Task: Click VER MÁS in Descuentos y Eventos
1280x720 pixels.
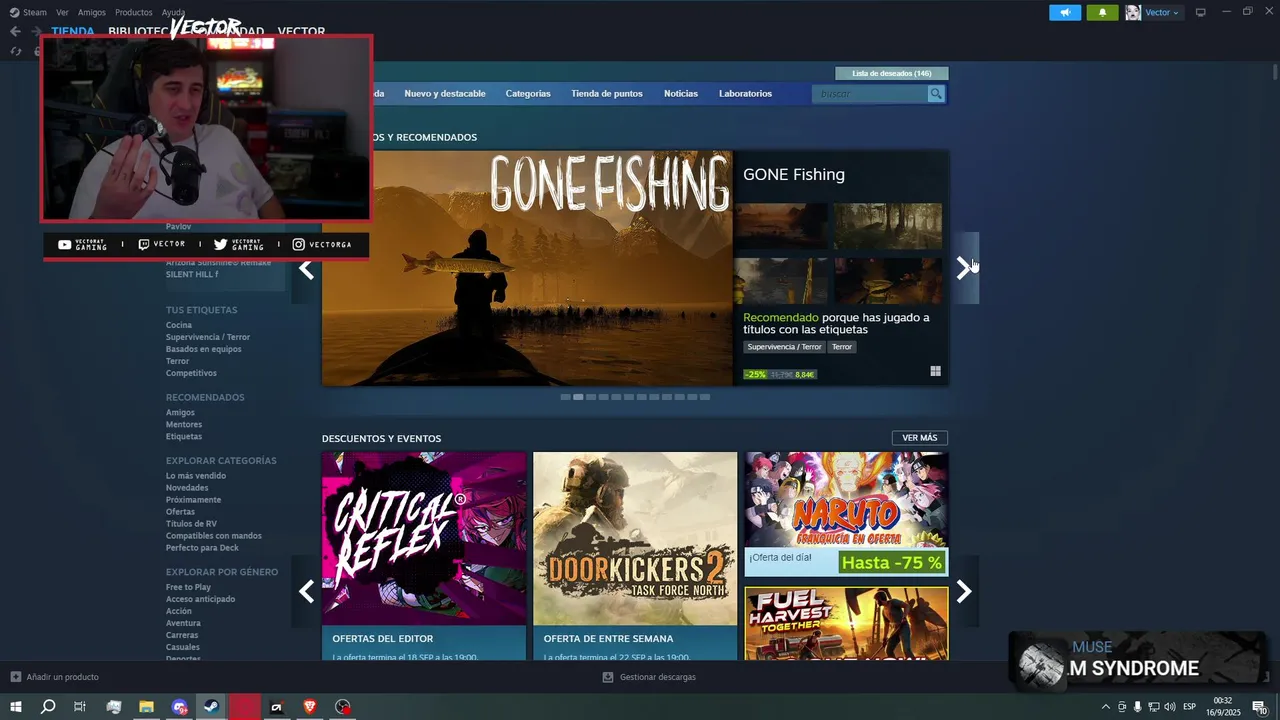Action: click(x=920, y=438)
